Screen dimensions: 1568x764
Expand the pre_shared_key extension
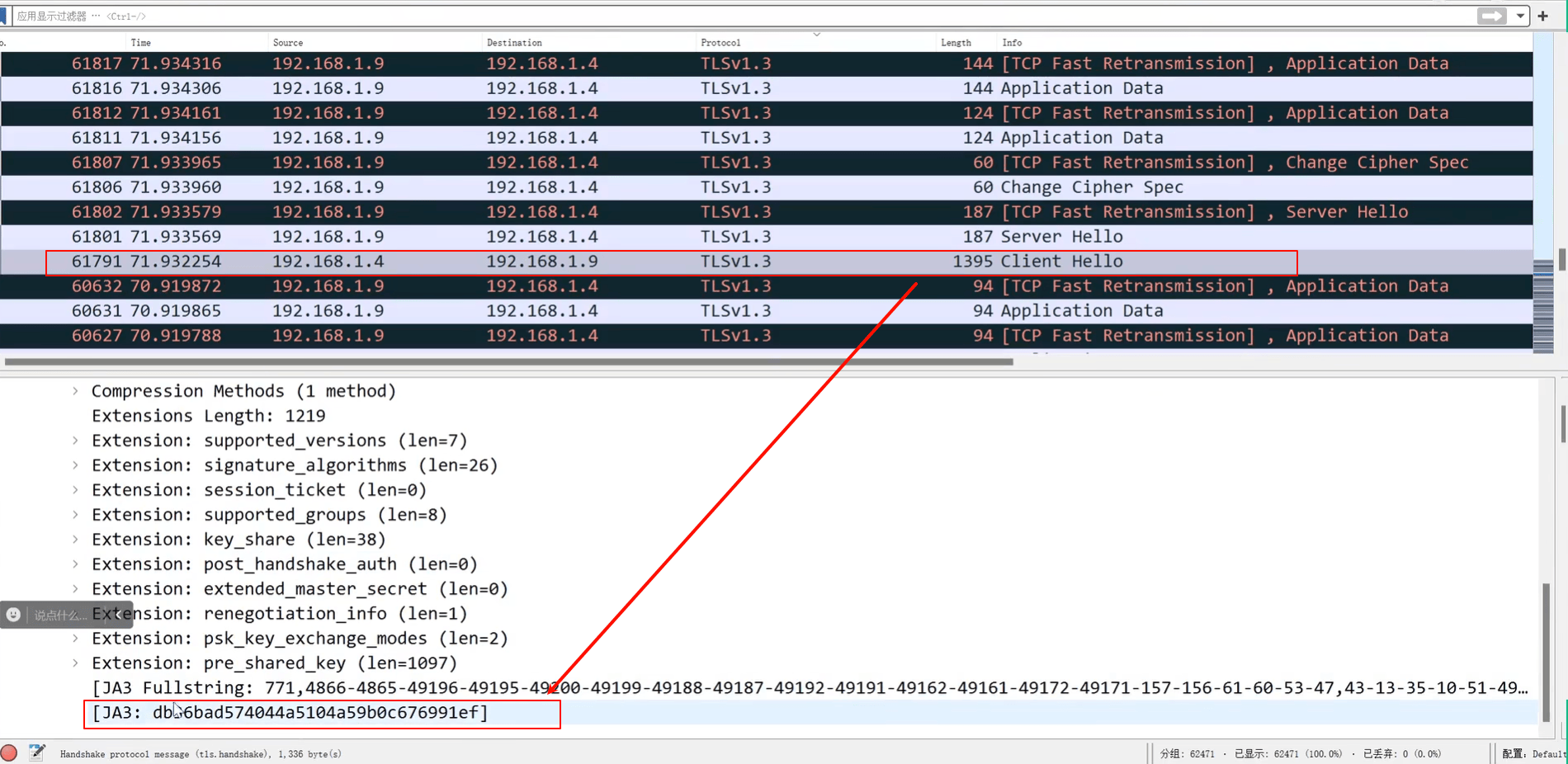coord(75,663)
